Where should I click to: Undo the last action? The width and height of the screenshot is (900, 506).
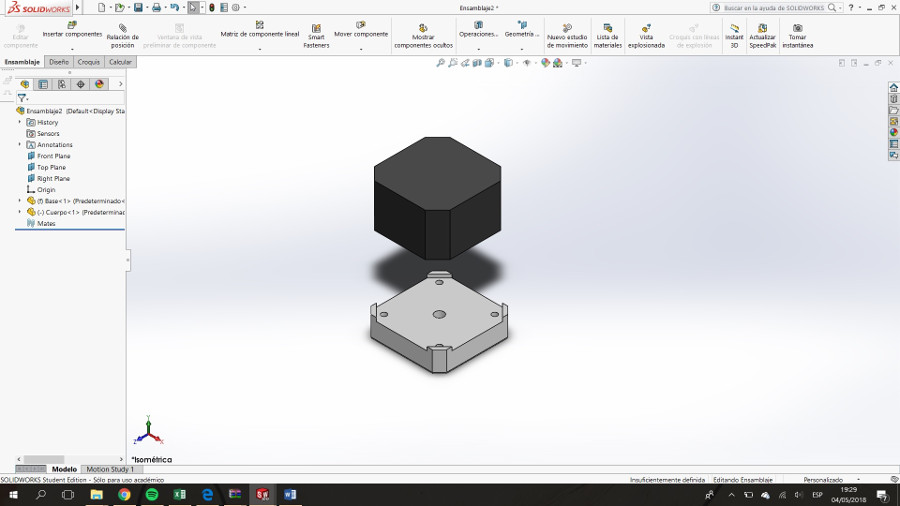[x=174, y=7]
